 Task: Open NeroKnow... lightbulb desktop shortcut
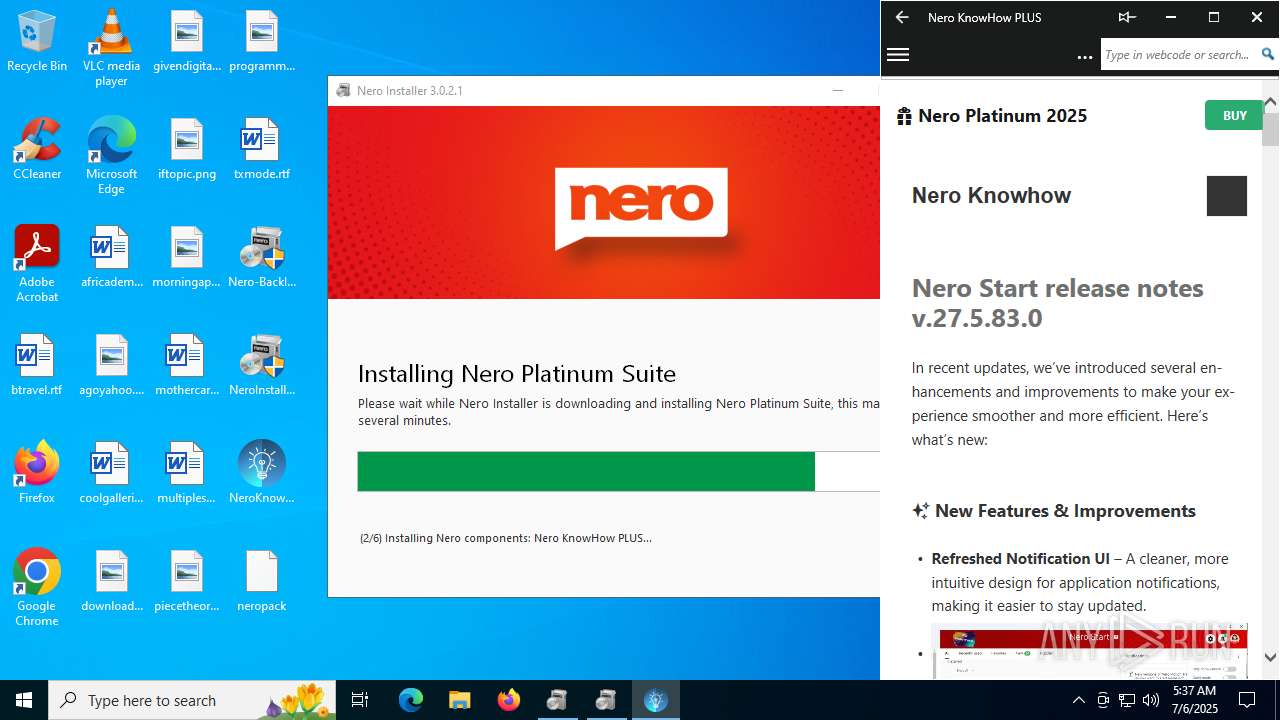point(262,473)
